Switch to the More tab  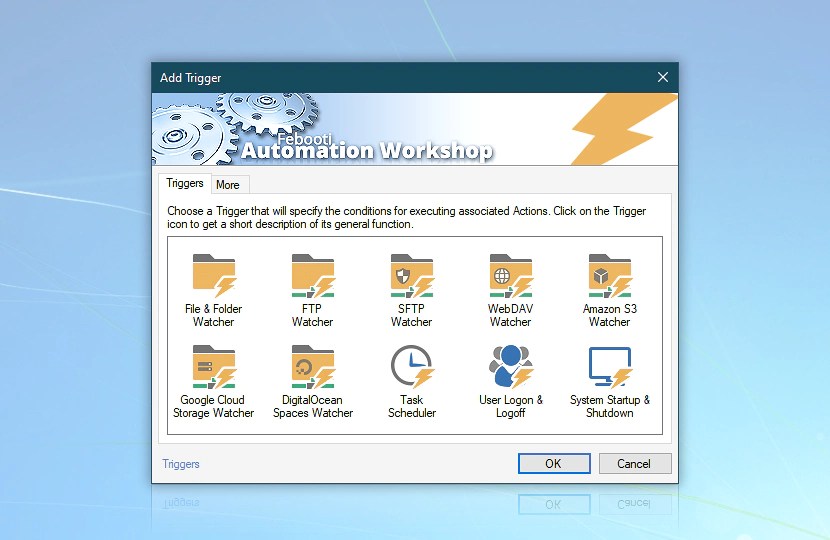228,185
